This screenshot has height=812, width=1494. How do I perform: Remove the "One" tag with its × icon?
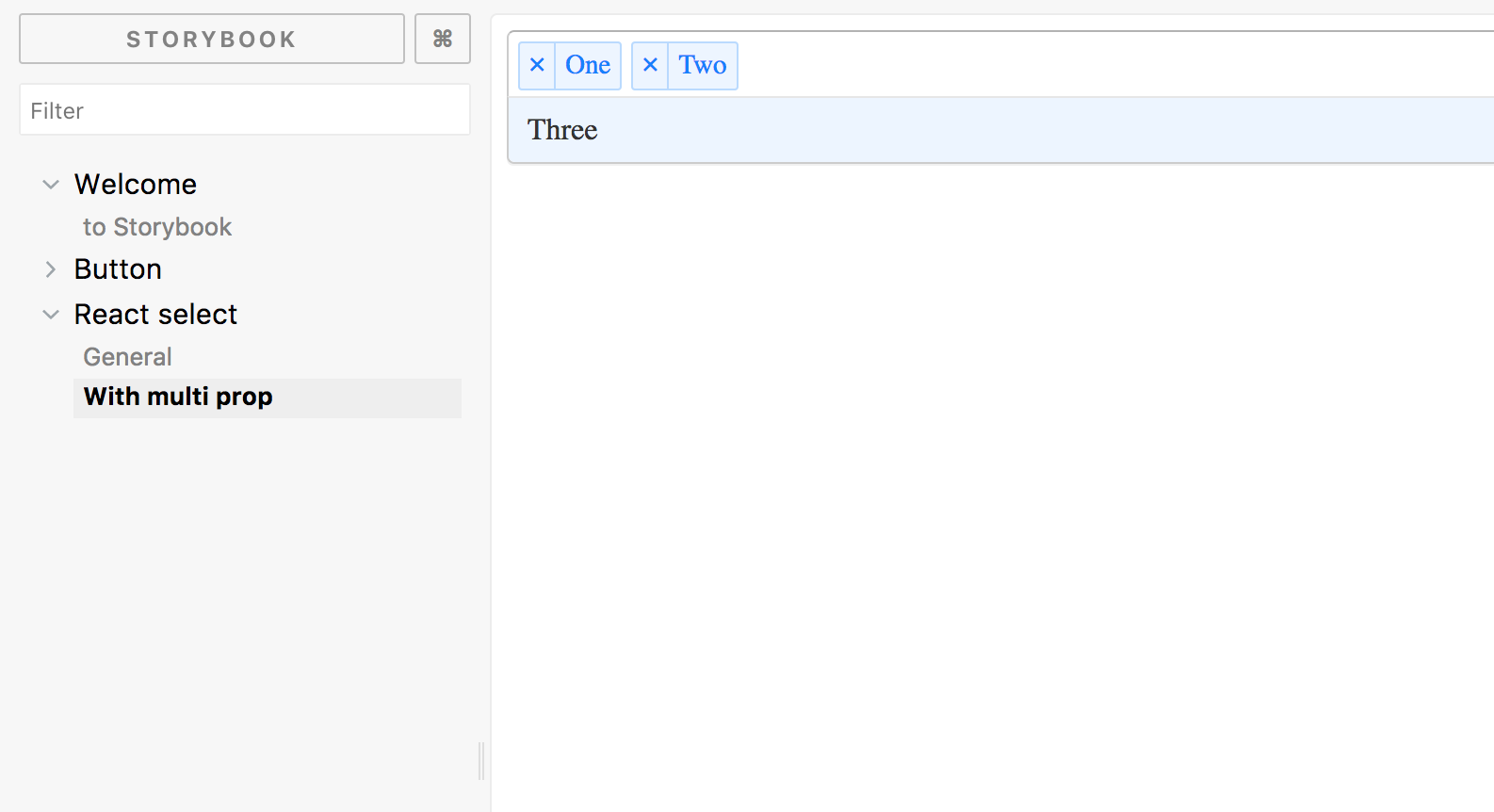[537, 65]
